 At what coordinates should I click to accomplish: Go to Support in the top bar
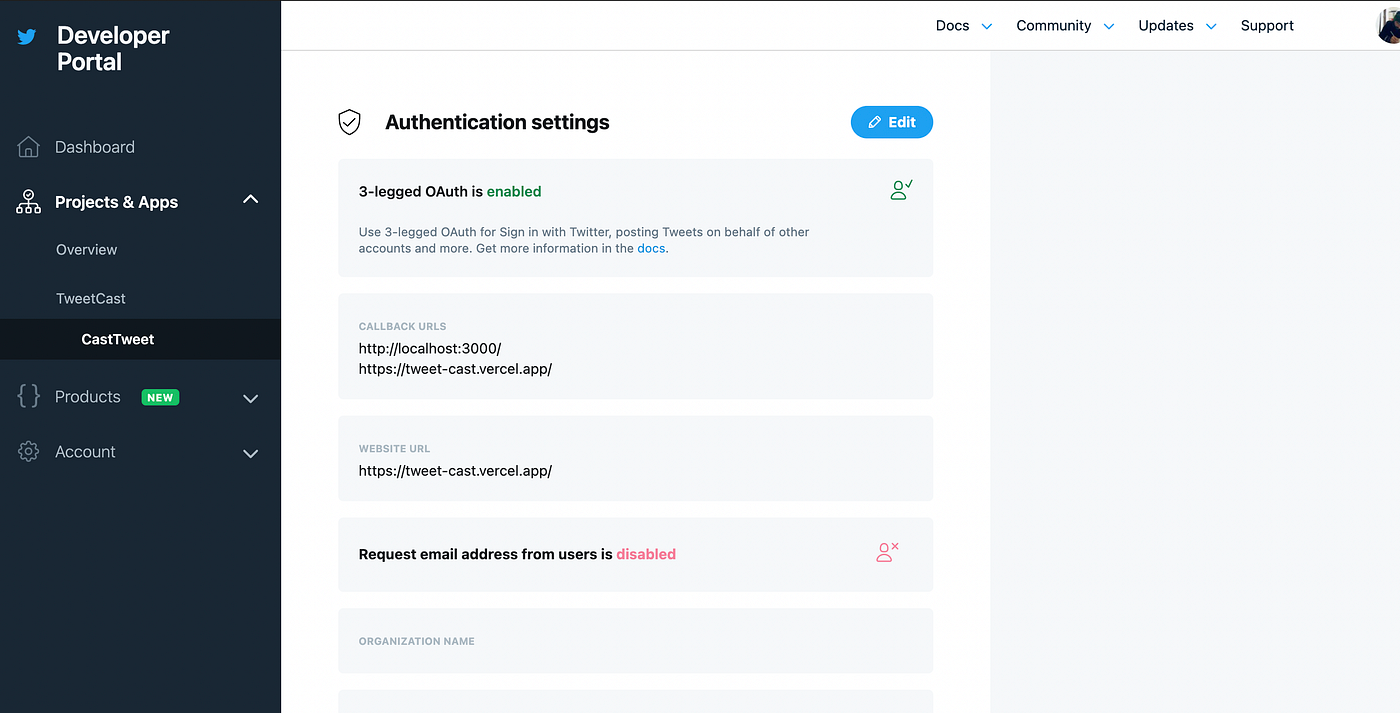1267,25
